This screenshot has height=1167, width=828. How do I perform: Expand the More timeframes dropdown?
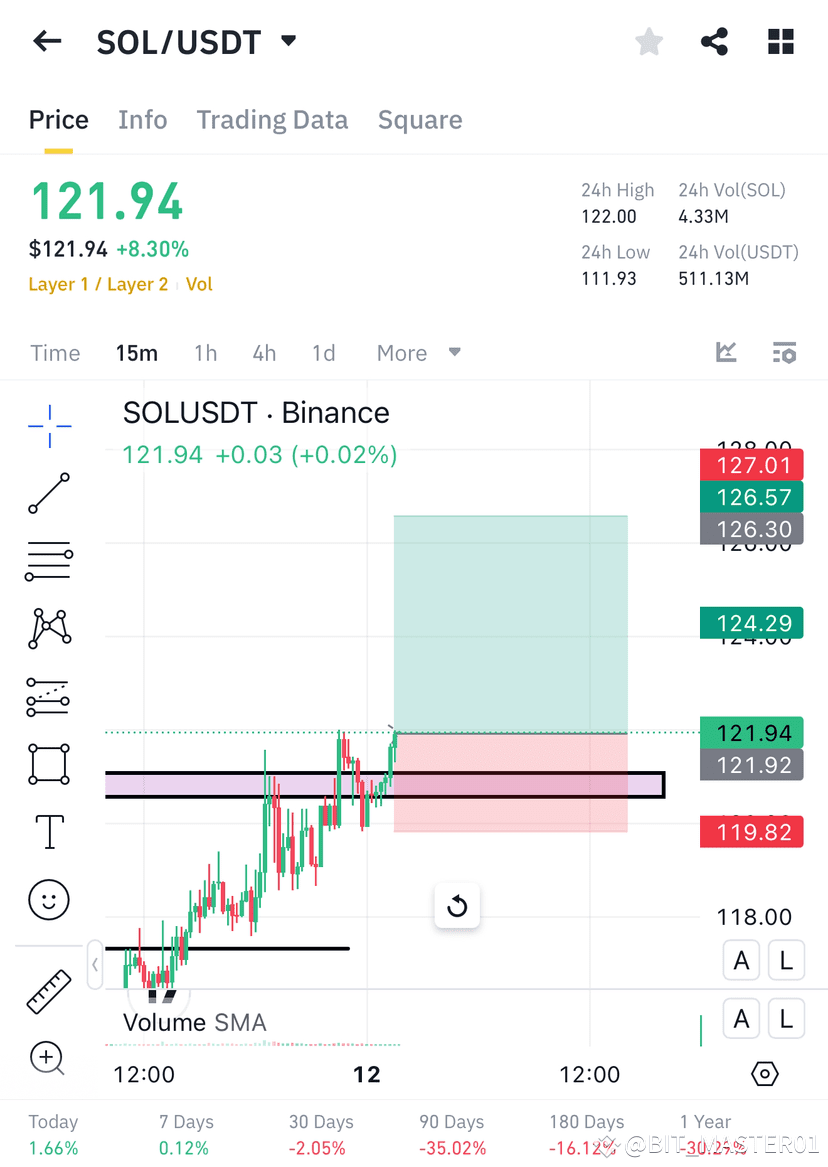click(x=417, y=352)
